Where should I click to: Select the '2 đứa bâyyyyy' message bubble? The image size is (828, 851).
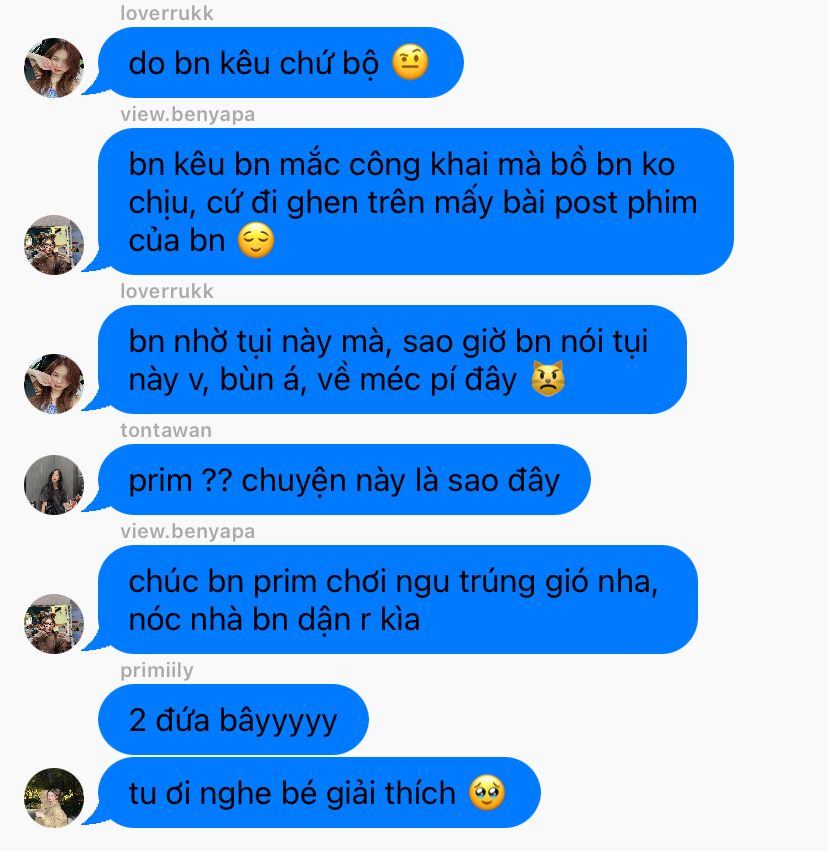coord(233,720)
